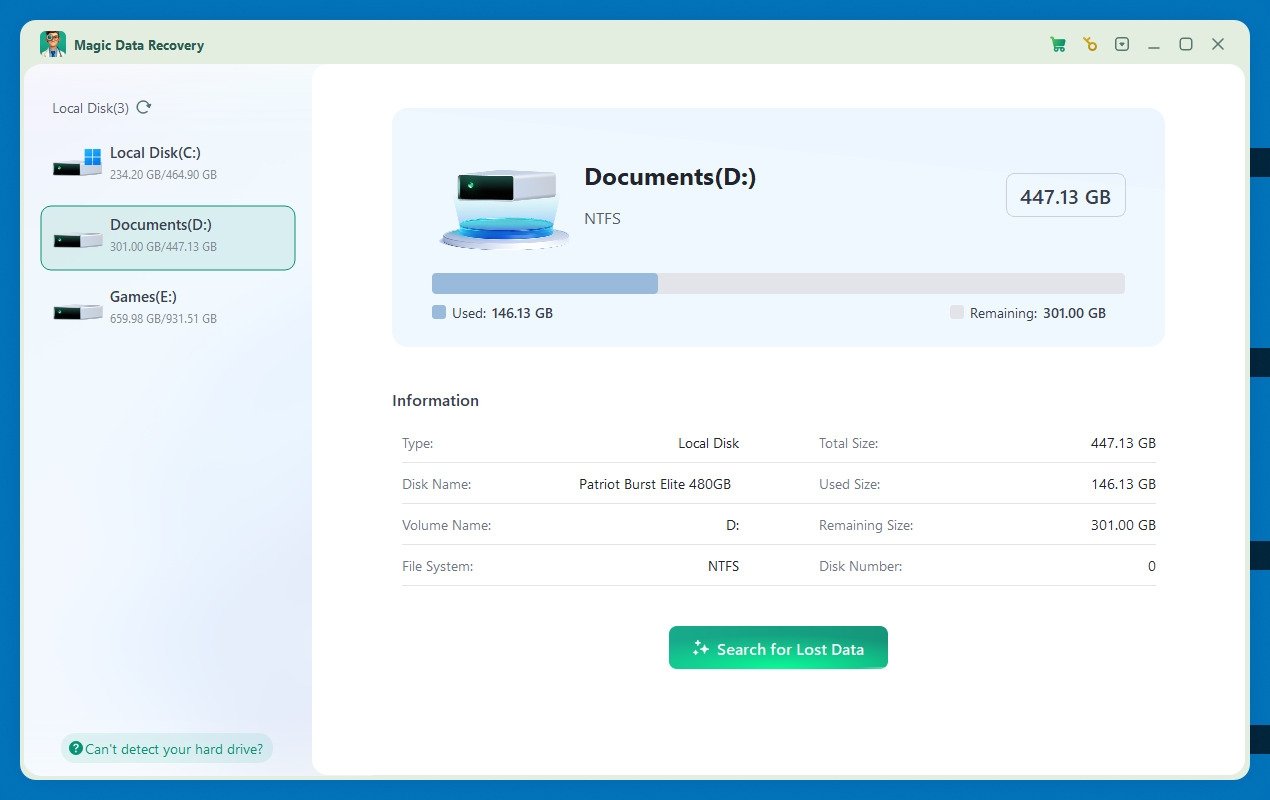Click the Magic Data Recovery logo avatar
Image resolution: width=1270 pixels, height=800 pixels.
(53, 44)
